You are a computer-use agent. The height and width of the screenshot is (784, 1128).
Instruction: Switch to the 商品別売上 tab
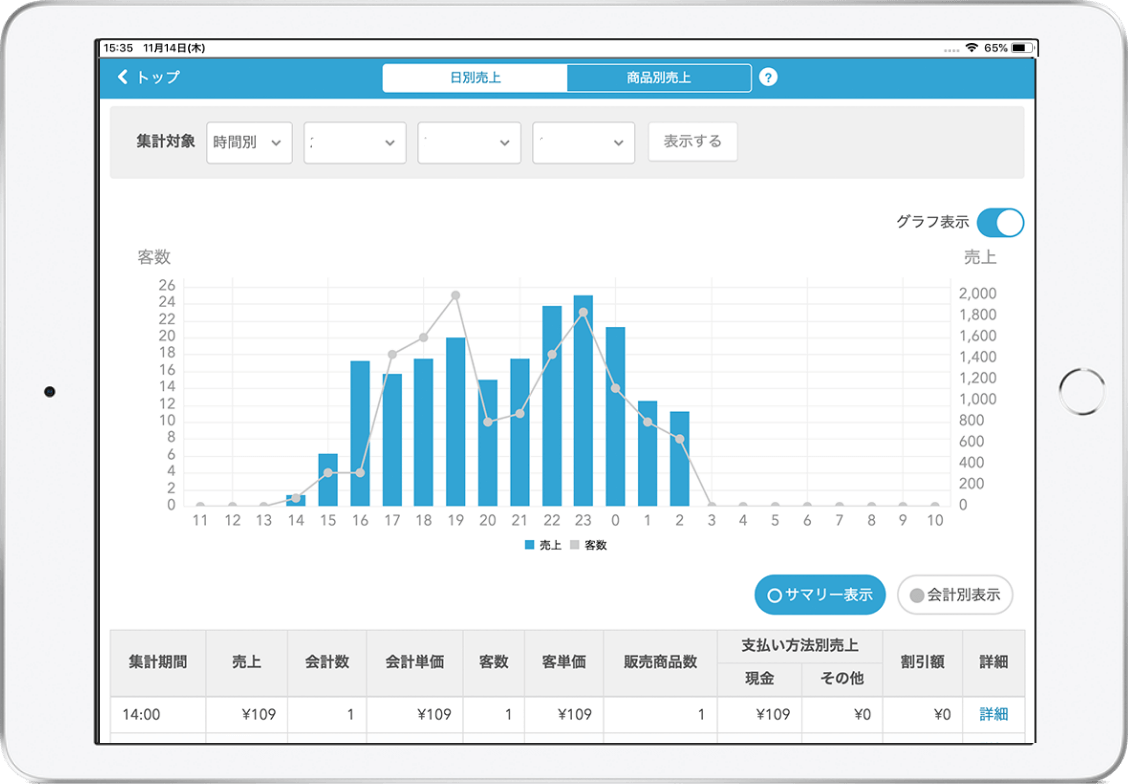point(658,78)
